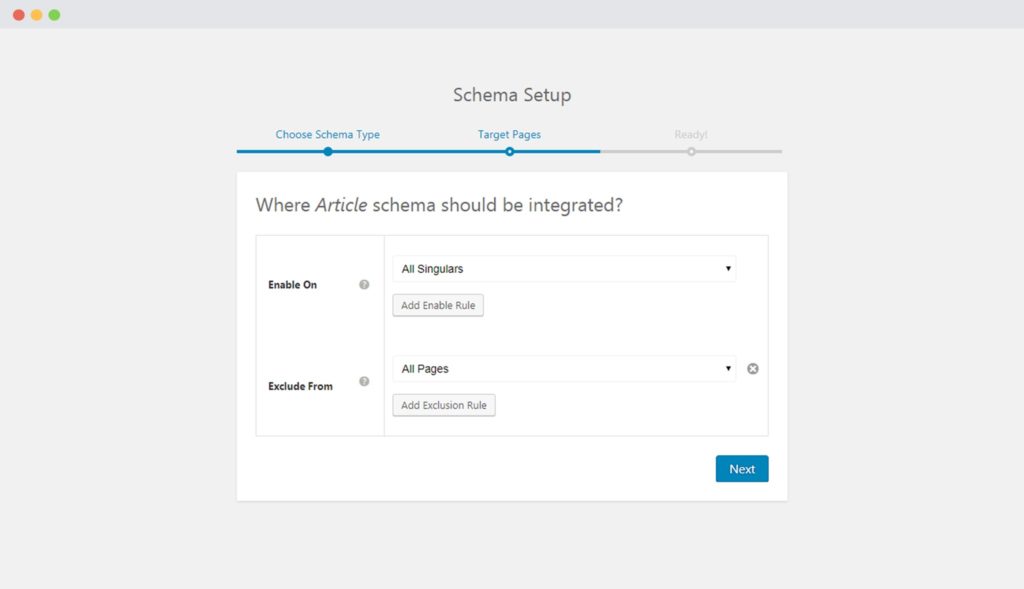Viewport: 1024px width, 589px height.
Task: Open the All Singulars dropdown
Action: coord(565,268)
